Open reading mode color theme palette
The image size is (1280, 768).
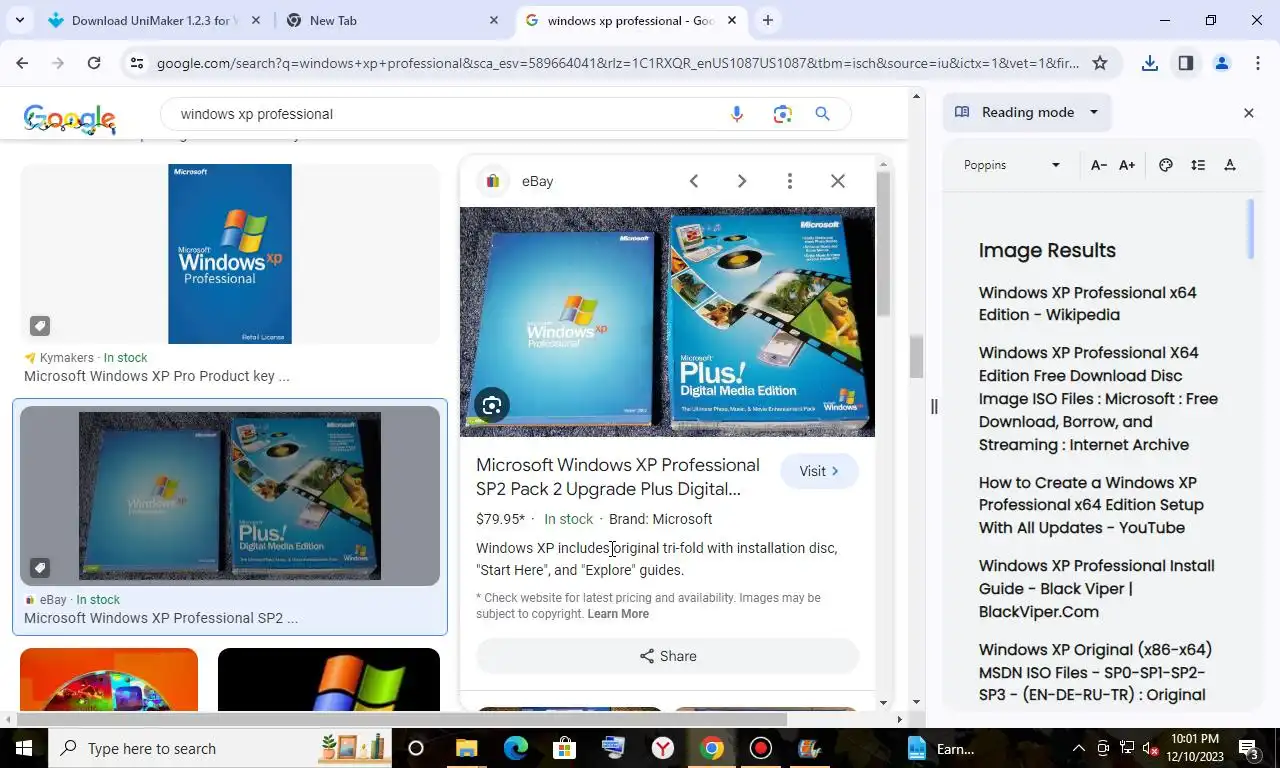point(1166,165)
